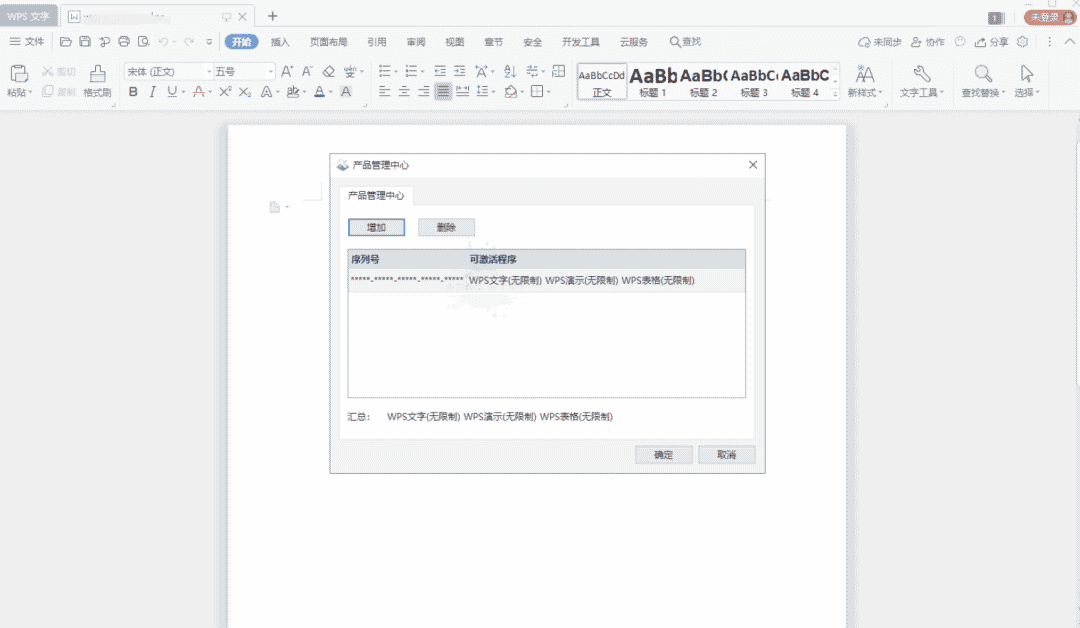Apply Superscript formatting

[225, 92]
